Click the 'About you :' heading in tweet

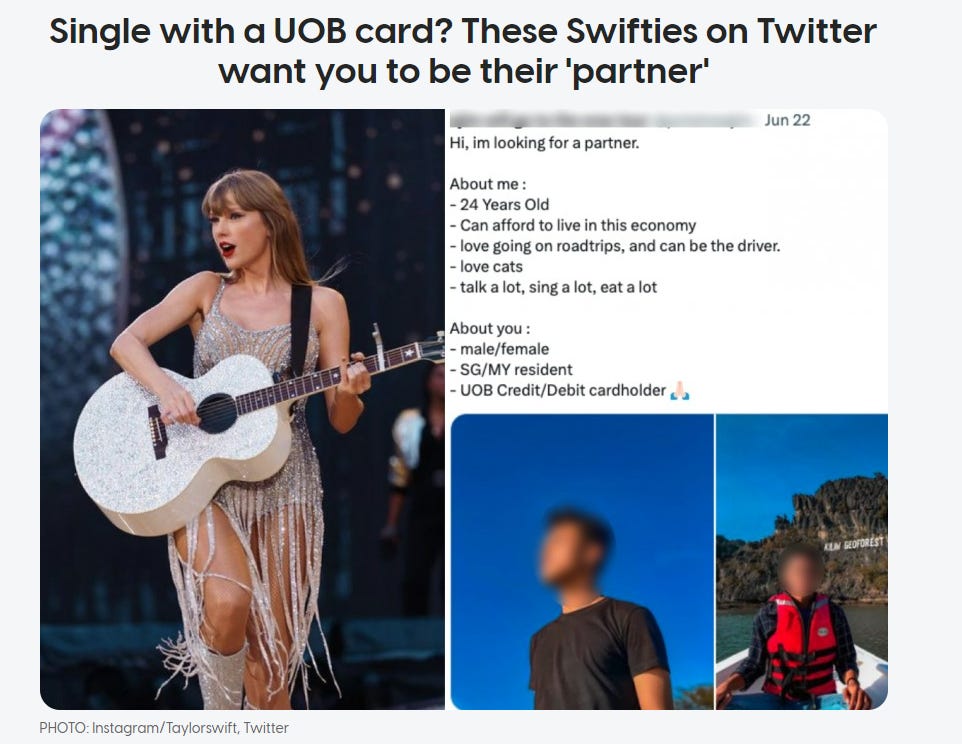point(490,328)
